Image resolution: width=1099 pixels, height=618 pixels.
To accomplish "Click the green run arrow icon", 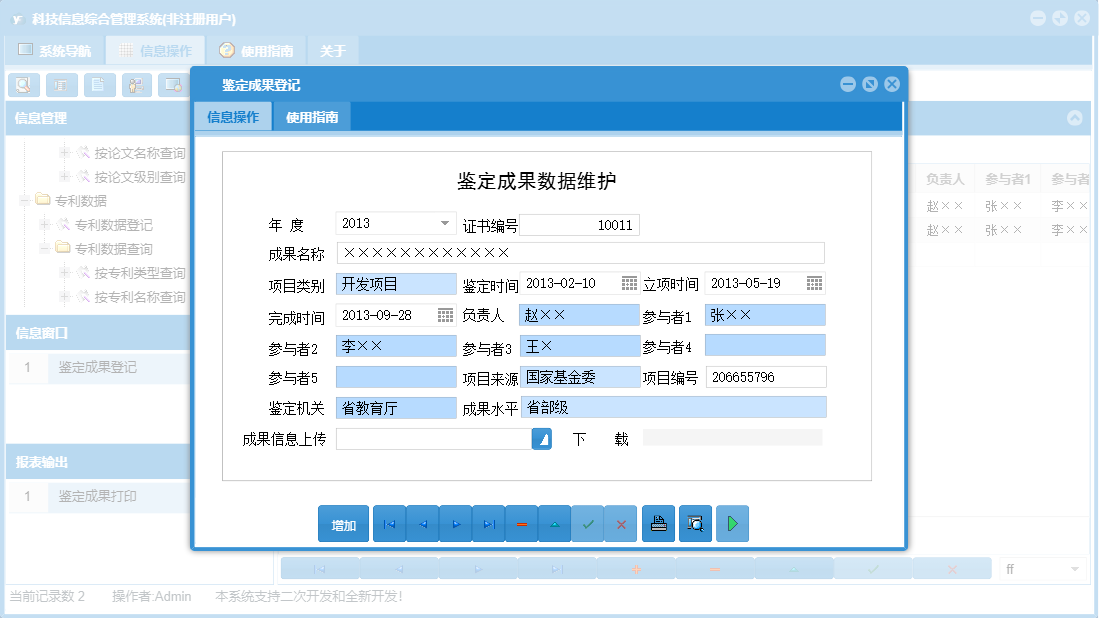I will pos(732,523).
